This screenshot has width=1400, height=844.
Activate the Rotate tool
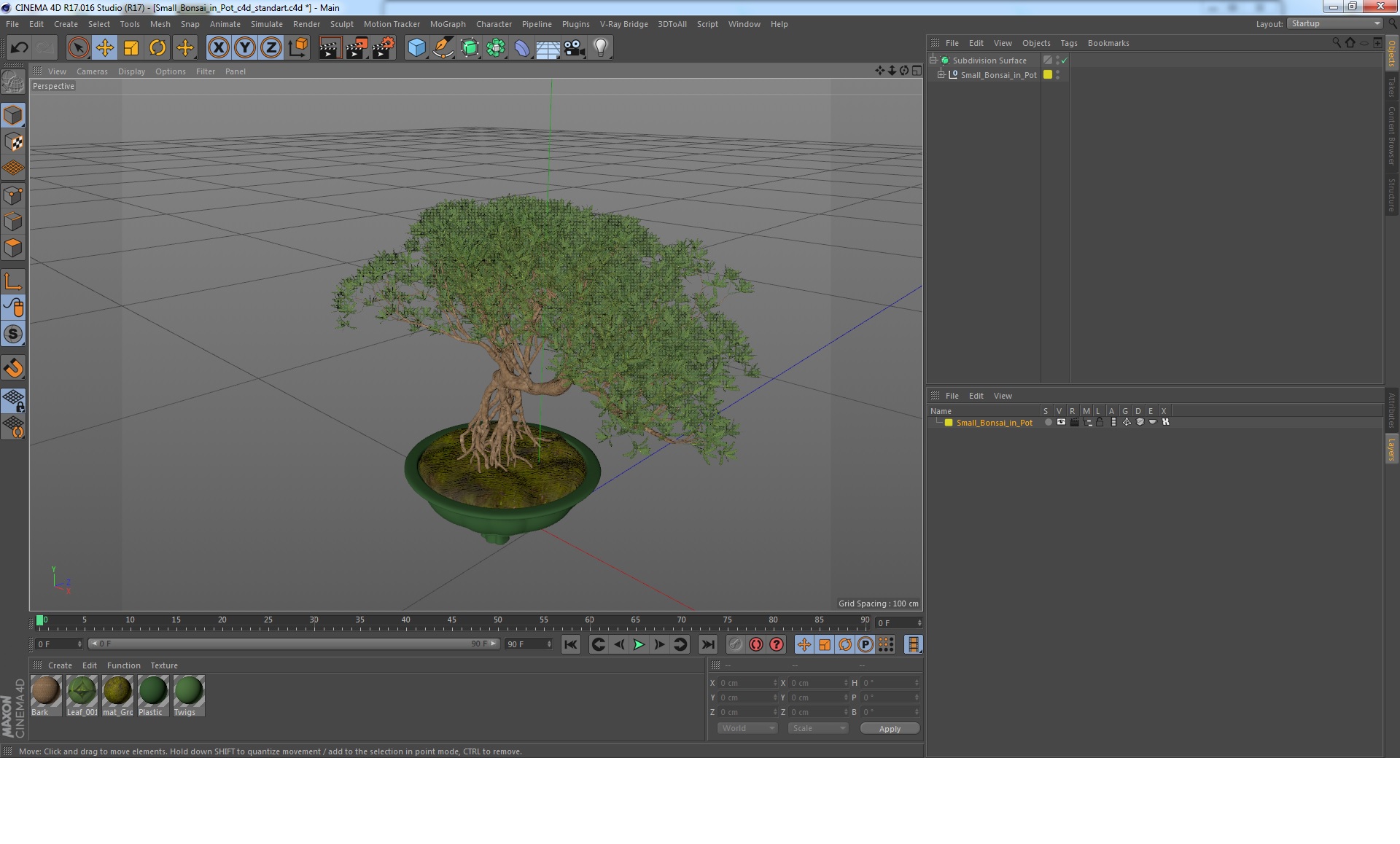pyautogui.click(x=157, y=48)
